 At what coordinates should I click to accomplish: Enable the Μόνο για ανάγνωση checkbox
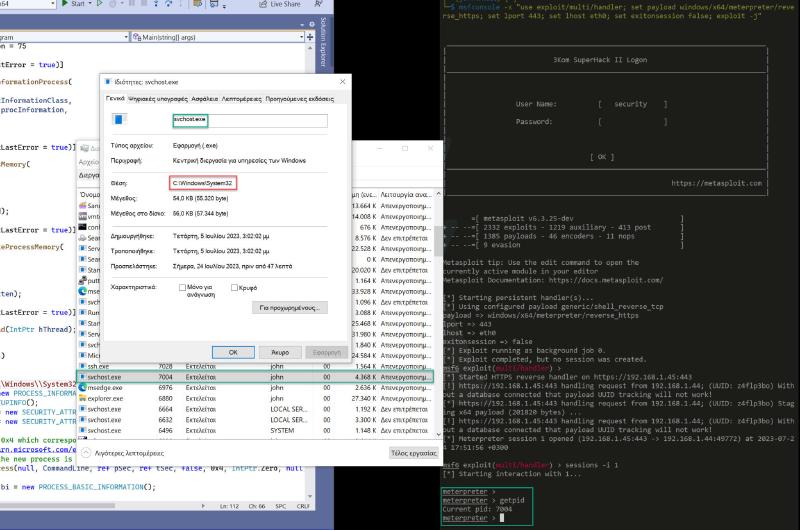click(x=182, y=288)
